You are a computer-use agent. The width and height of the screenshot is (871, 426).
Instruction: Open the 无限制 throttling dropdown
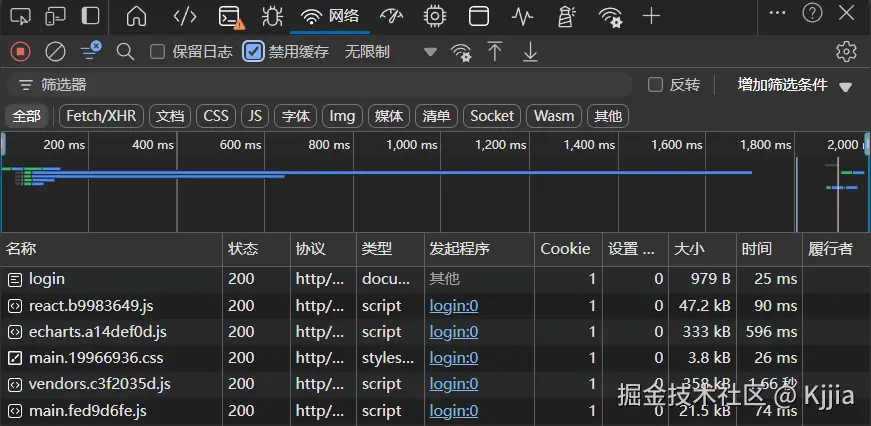pyautogui.click(x=391, y=52)
